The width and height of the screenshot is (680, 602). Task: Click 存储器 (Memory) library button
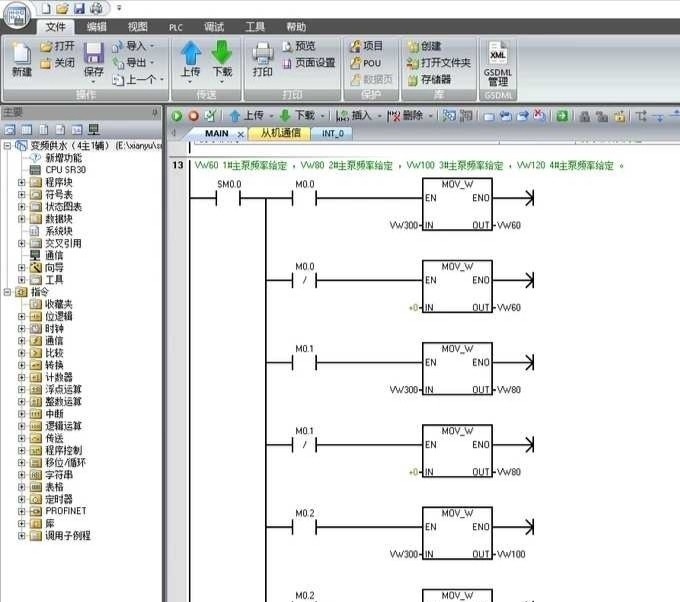pyautogui.click(x=429, y=79)
